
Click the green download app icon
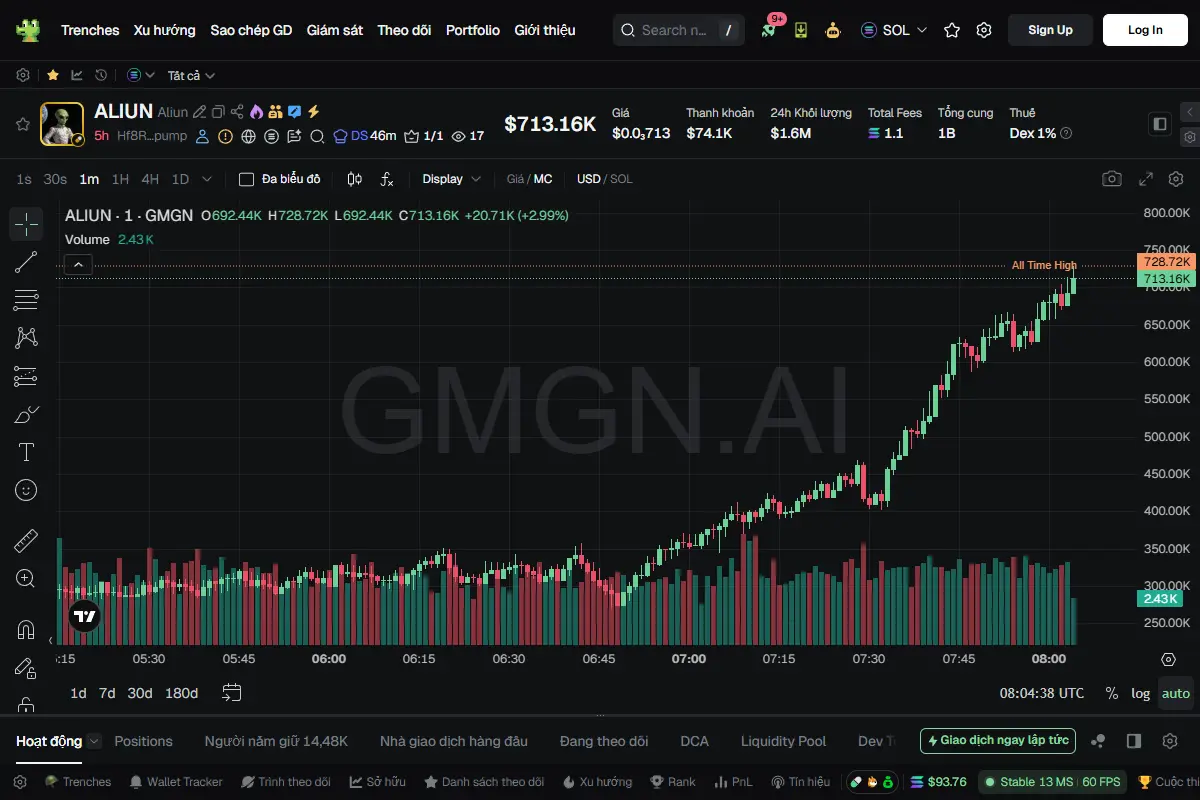801,30
